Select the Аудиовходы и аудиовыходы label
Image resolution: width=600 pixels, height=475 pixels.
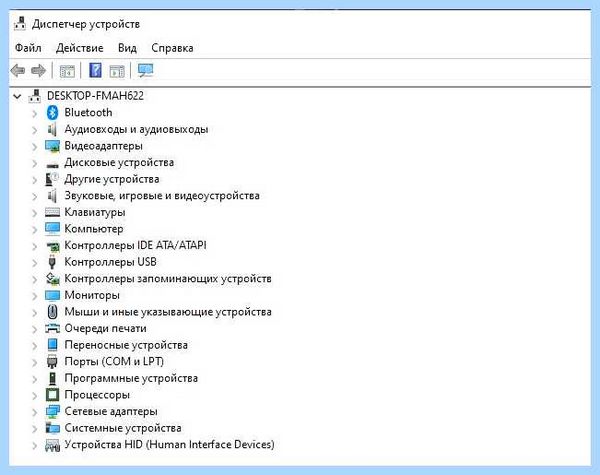click(136, 129)
